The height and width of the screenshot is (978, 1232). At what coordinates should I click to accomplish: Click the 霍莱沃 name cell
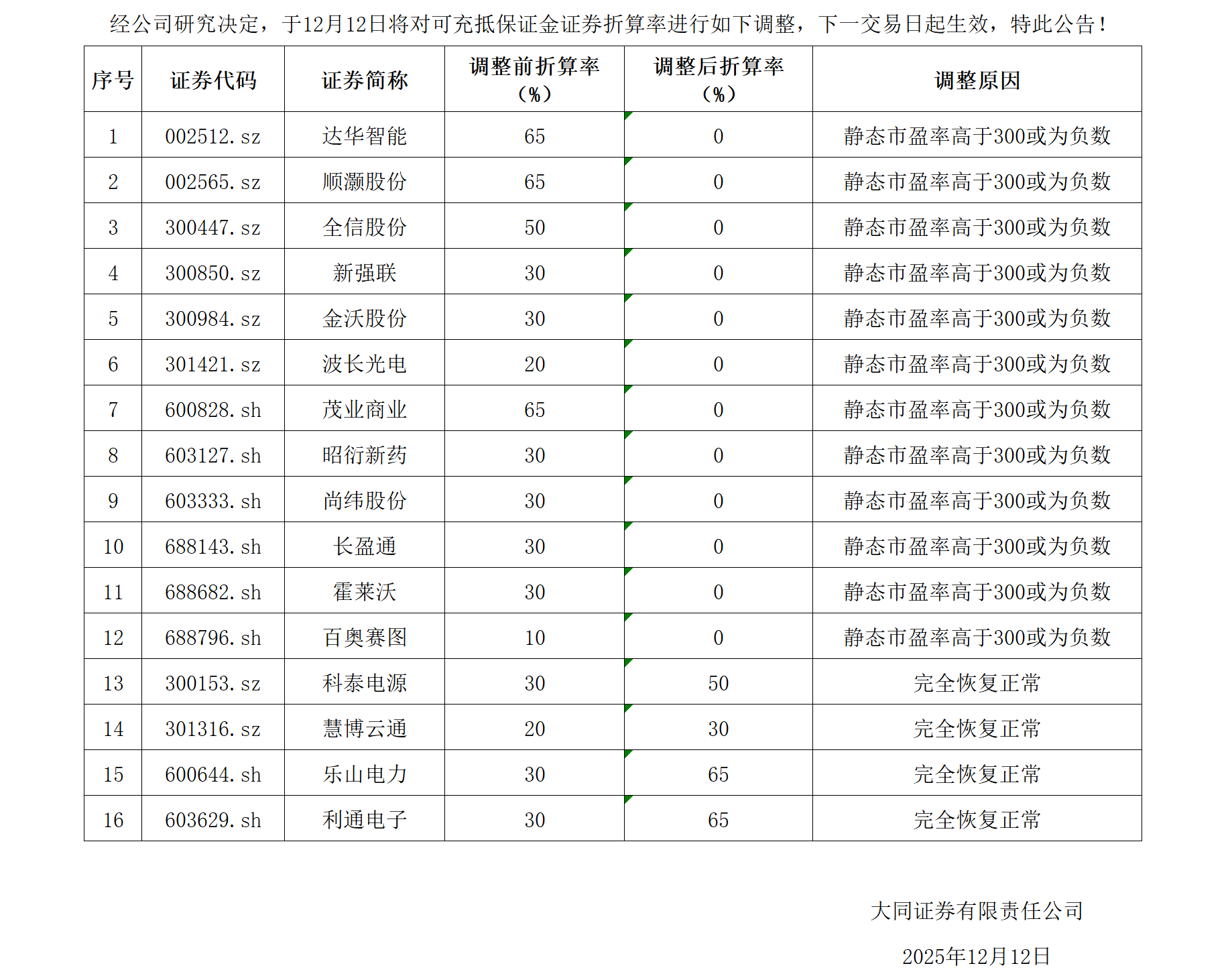click(x=364, y=592)
